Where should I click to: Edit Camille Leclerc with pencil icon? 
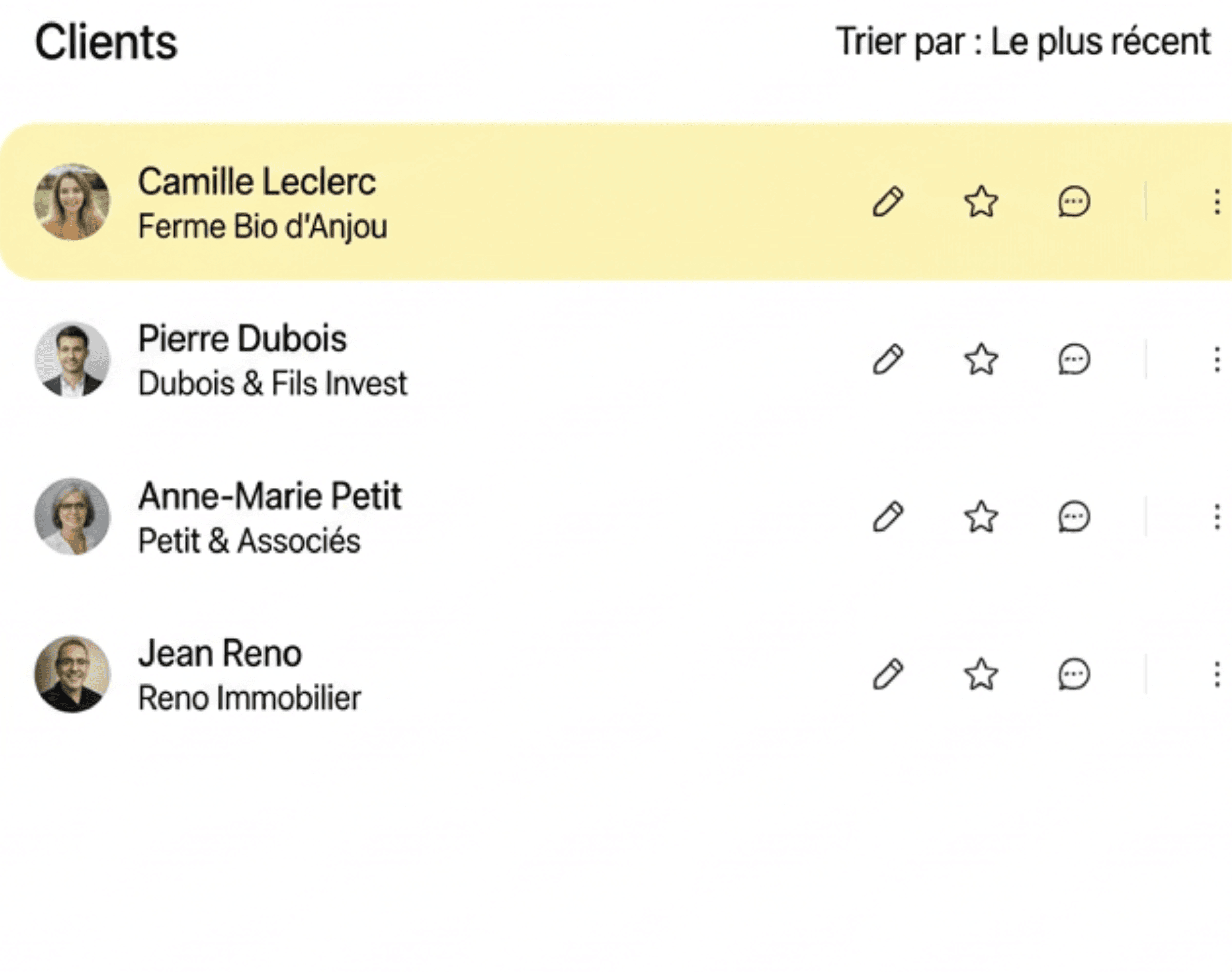pos(888,202)
